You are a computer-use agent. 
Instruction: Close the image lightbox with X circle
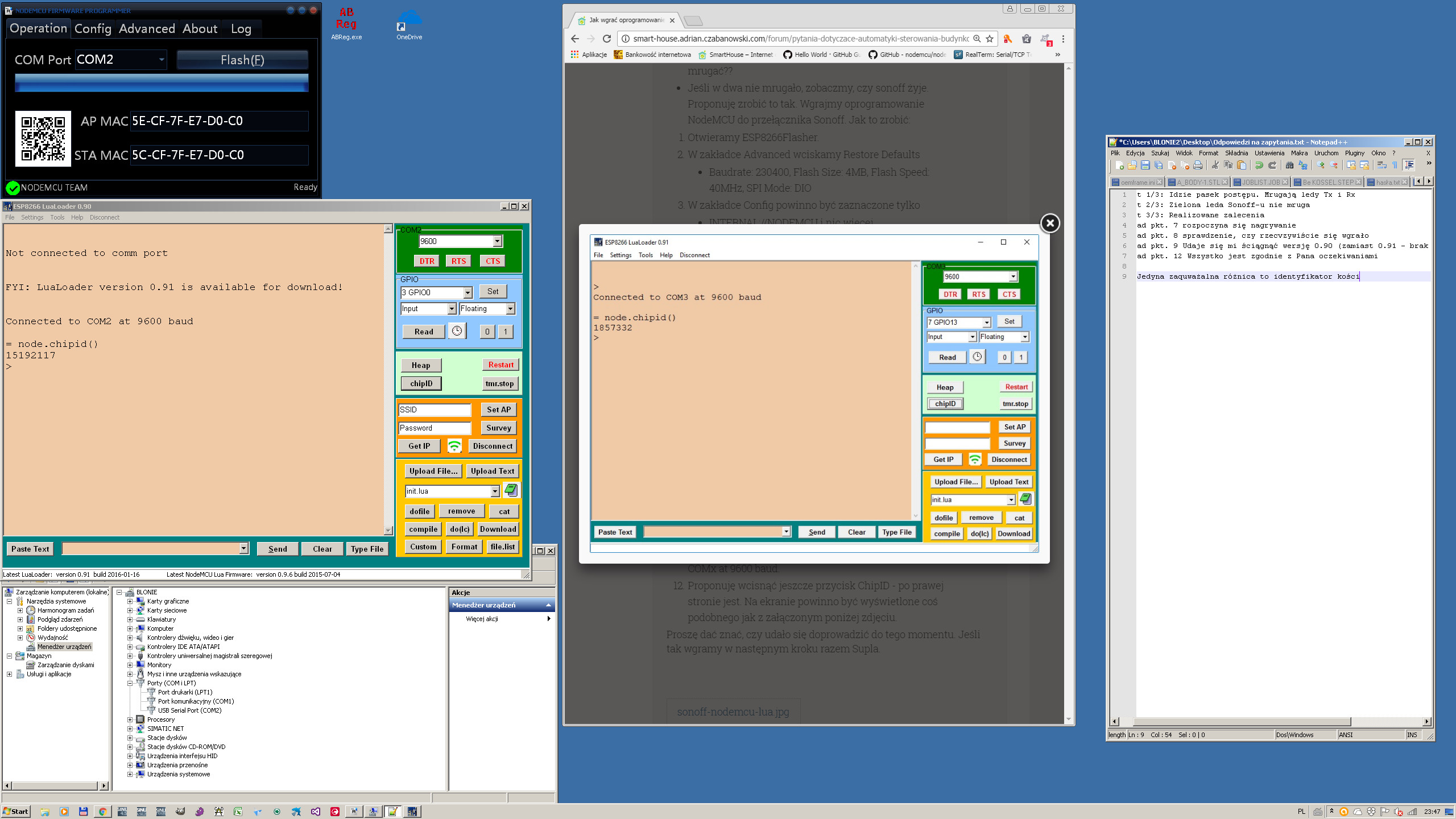point(1050,223)
